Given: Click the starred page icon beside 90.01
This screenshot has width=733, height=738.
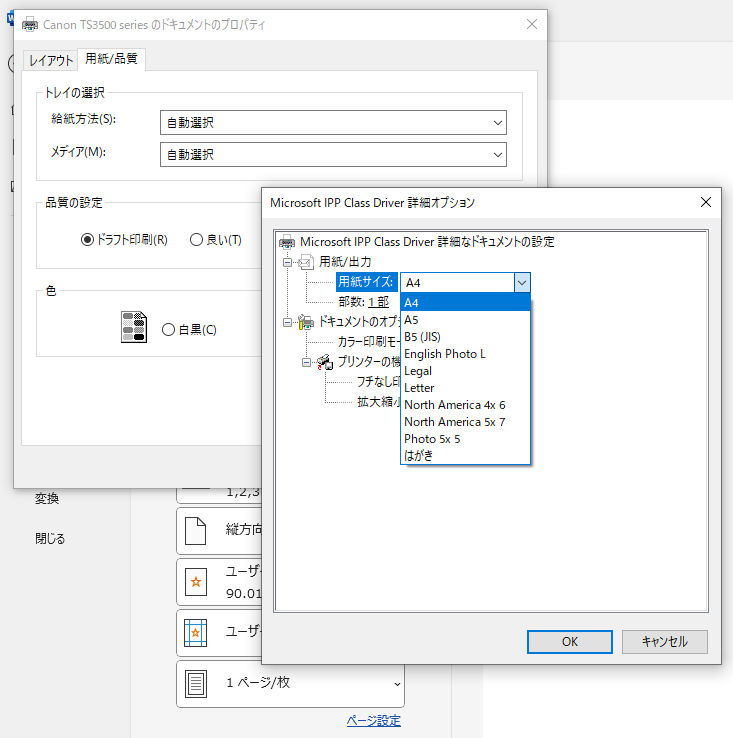Looking at the screenshot, I should (x=196, y=582).
